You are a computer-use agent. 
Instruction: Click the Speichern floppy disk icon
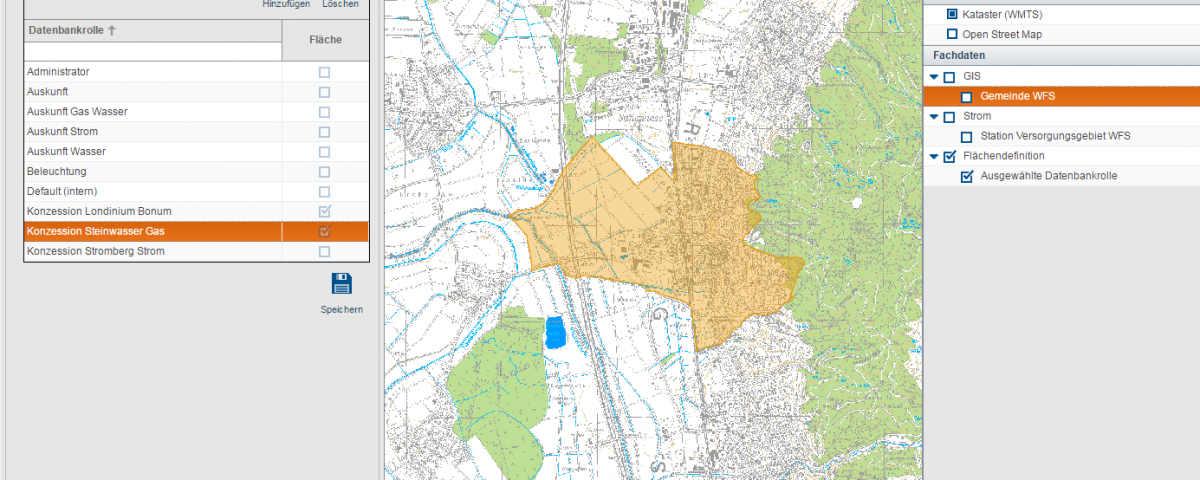341,284
